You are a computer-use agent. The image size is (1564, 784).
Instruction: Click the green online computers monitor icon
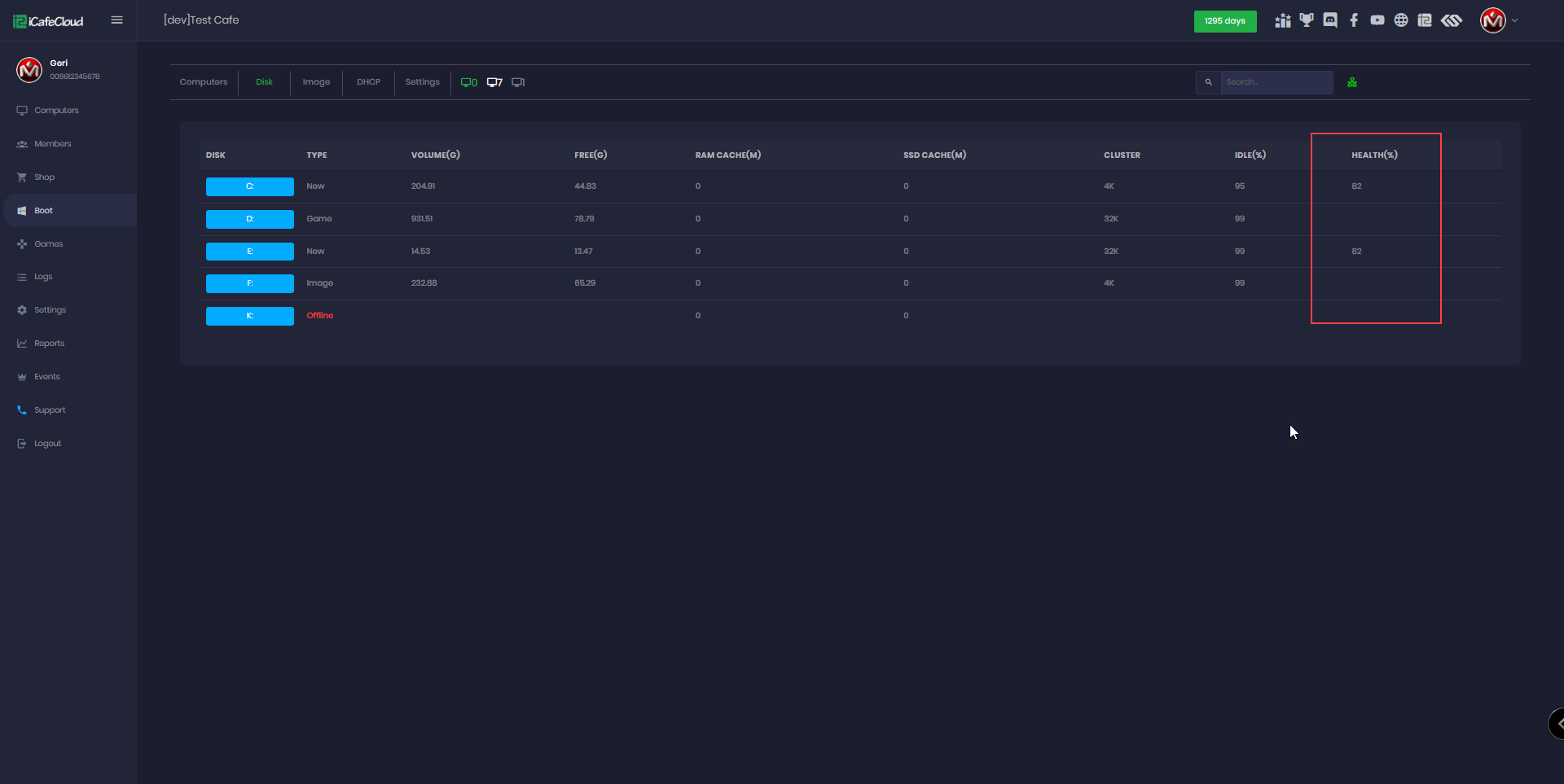(x=468, y=81)
